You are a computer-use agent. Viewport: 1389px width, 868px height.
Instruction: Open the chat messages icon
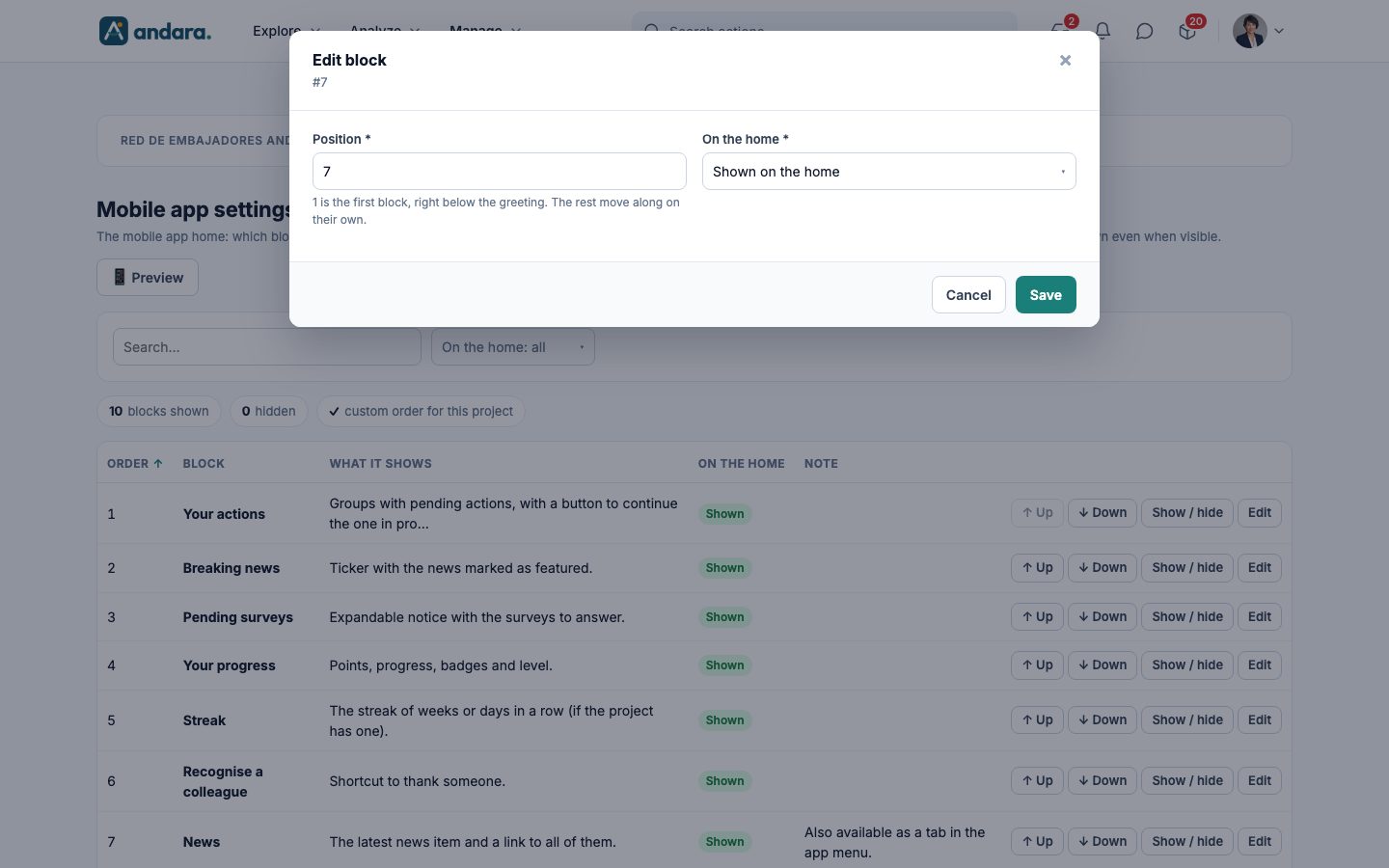pyautogui.click(x=1144, y=31)
